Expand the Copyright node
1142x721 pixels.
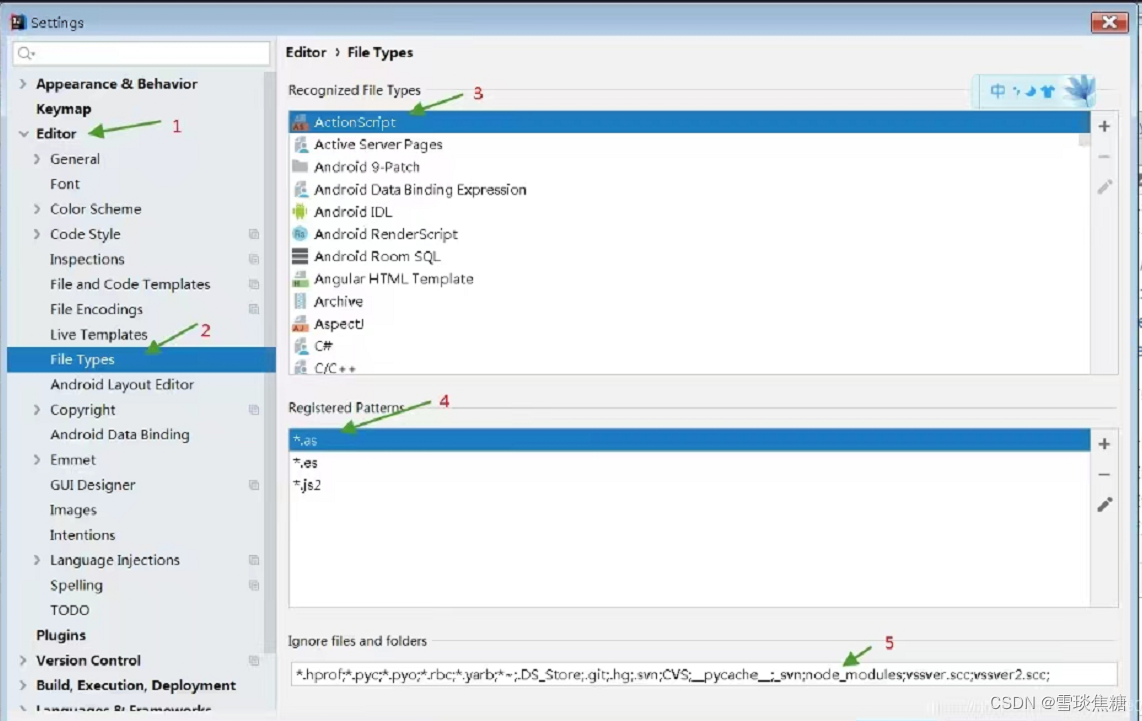tap(36, 409)
